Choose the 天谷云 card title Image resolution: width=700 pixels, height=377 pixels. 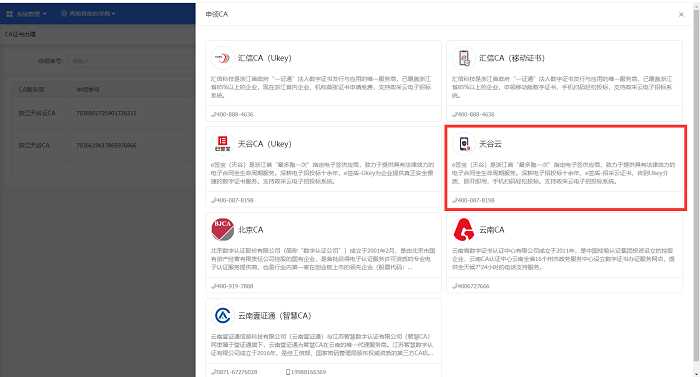(x=490, y=144)
